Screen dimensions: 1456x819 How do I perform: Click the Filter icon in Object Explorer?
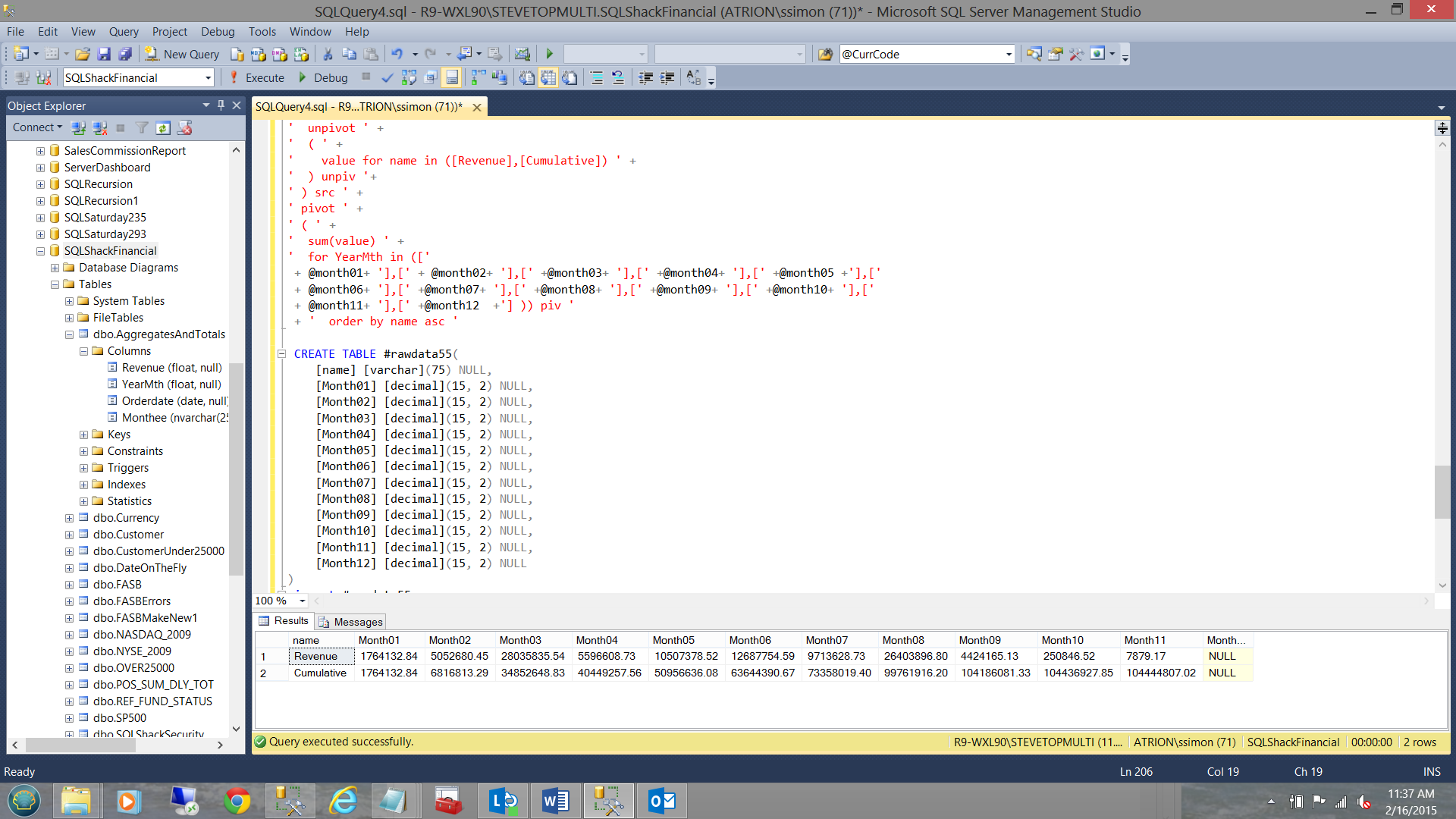142,127
